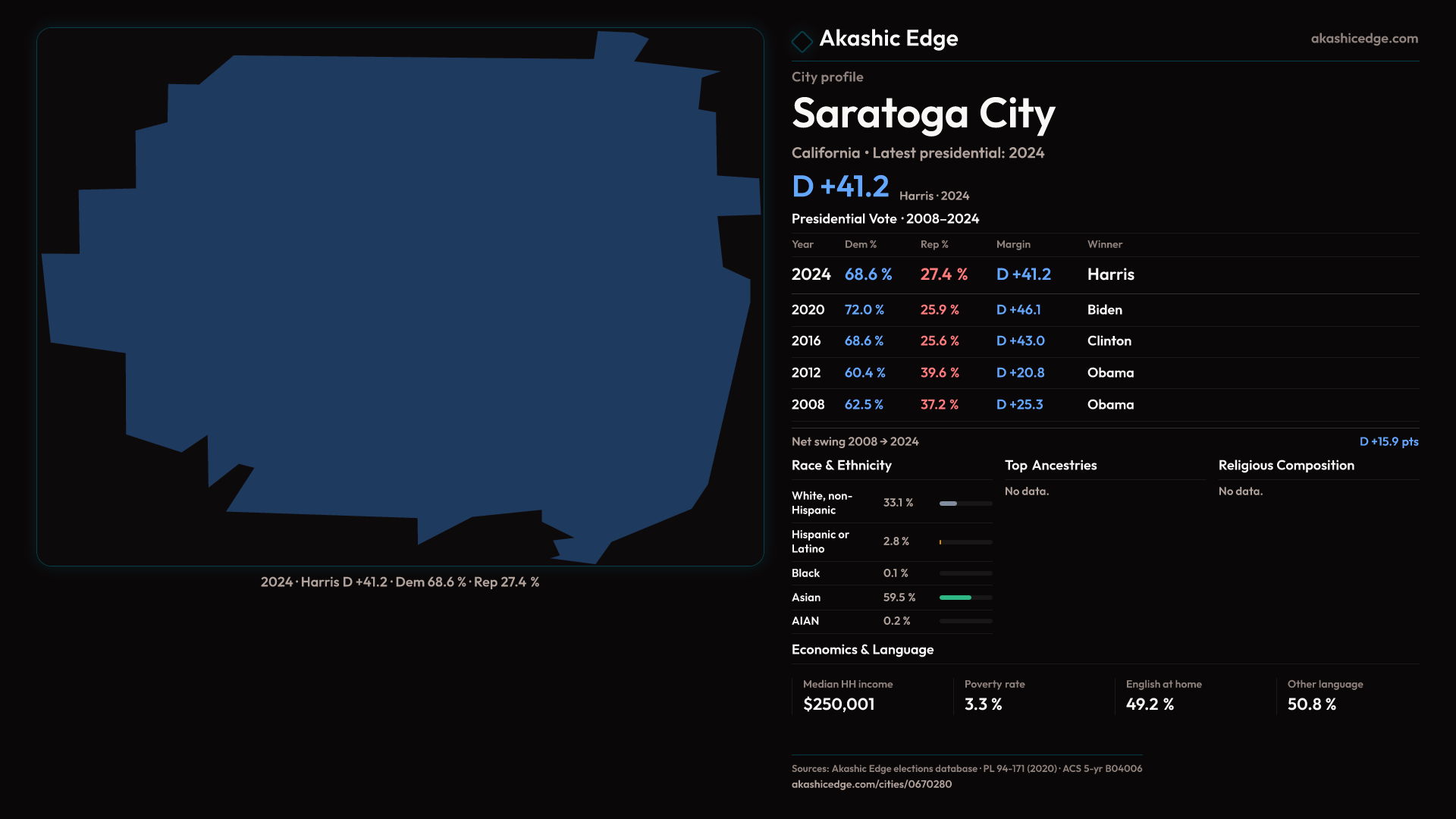Click the map caption below the map

point(400,582)
